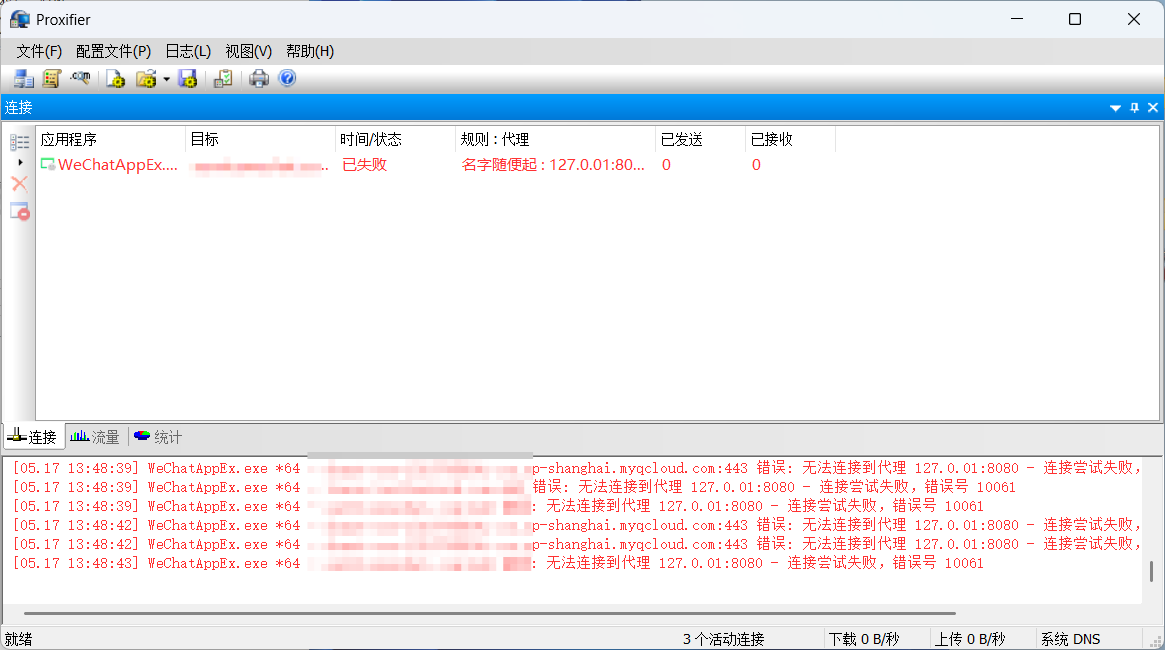The image size is (1165, 650).
Task: Open Proxy Servers settings toolbar icon
Action: point(23,79)
